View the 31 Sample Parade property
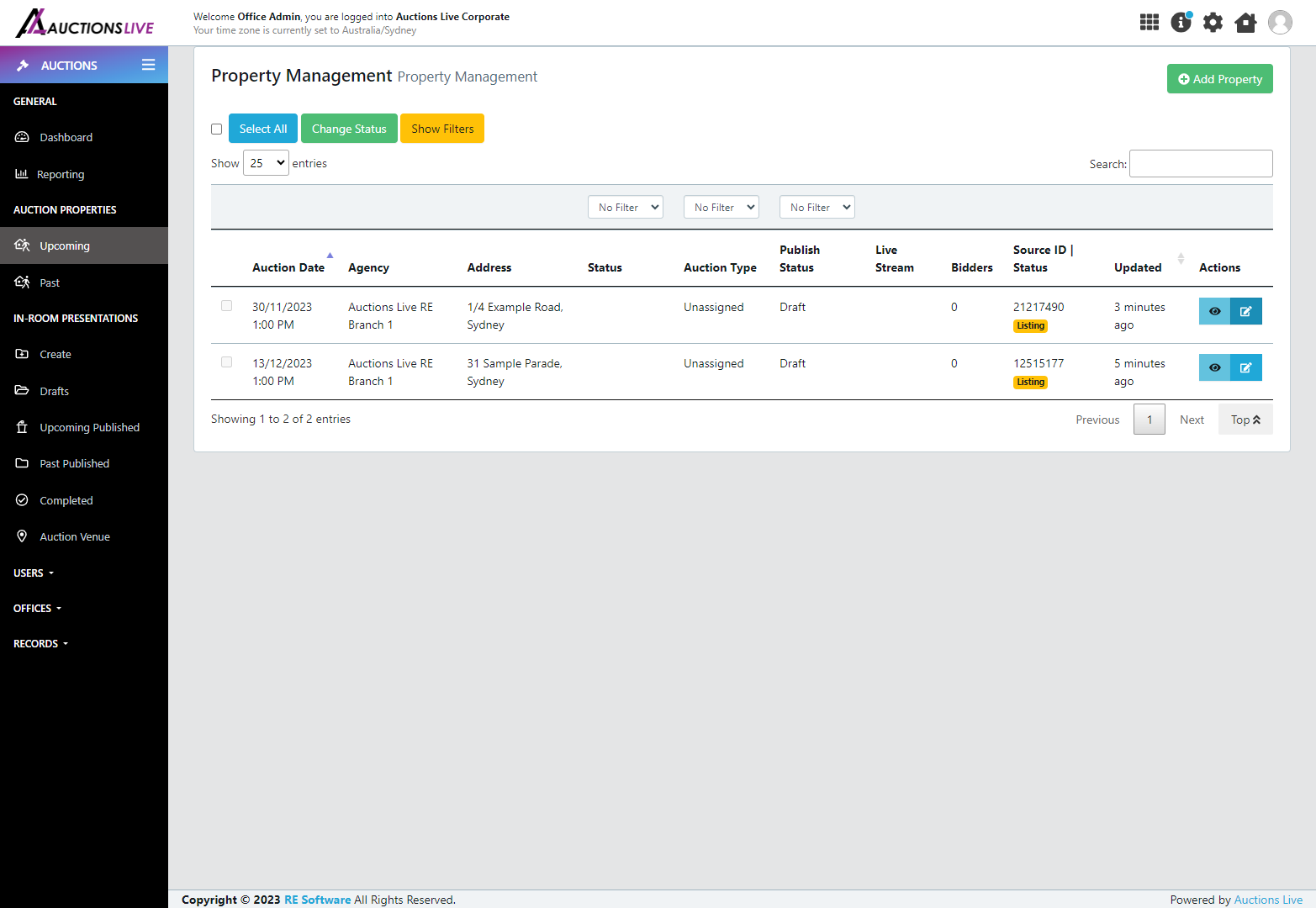 (1214, 367)
